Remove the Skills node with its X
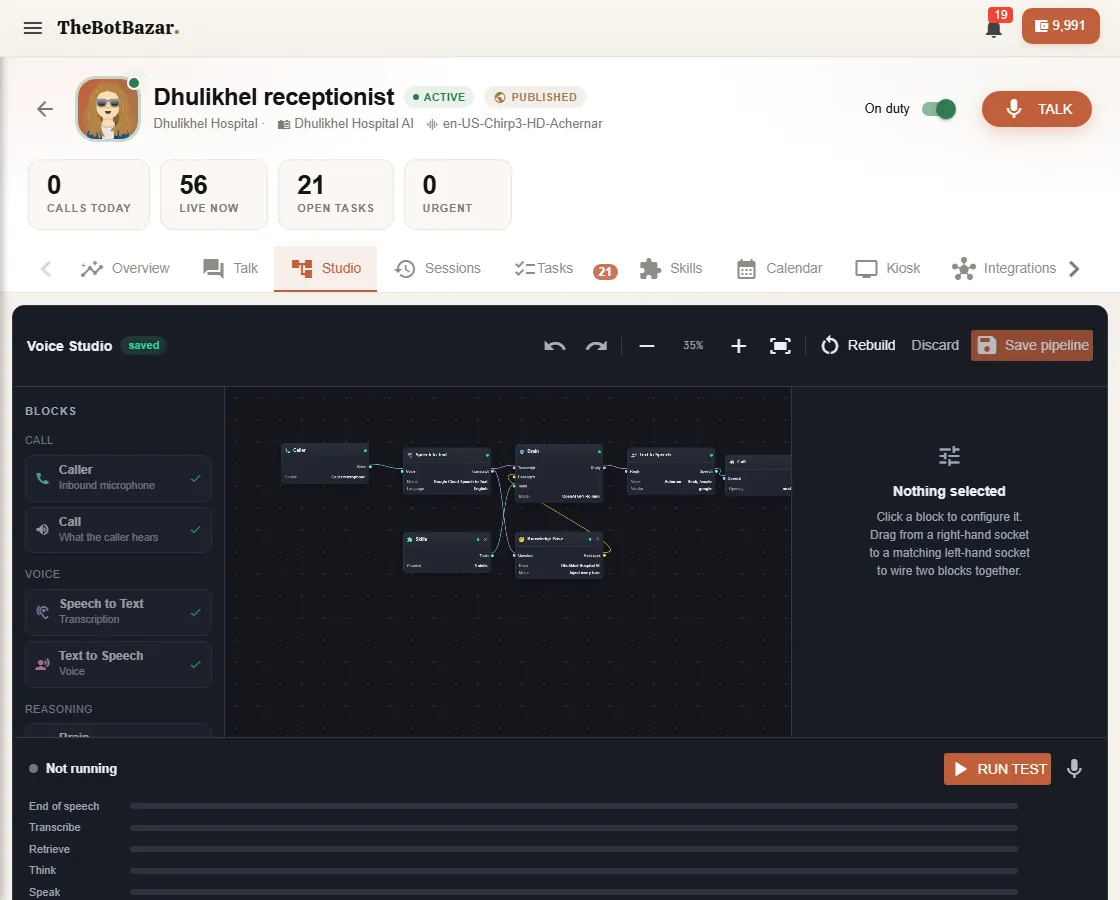 486,539
